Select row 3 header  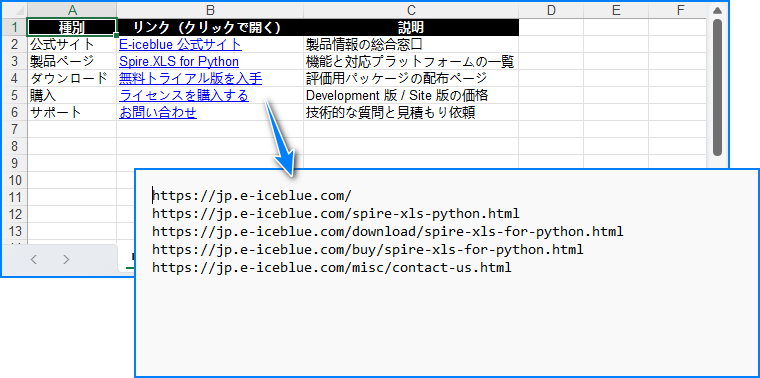(x=14, y=62)
